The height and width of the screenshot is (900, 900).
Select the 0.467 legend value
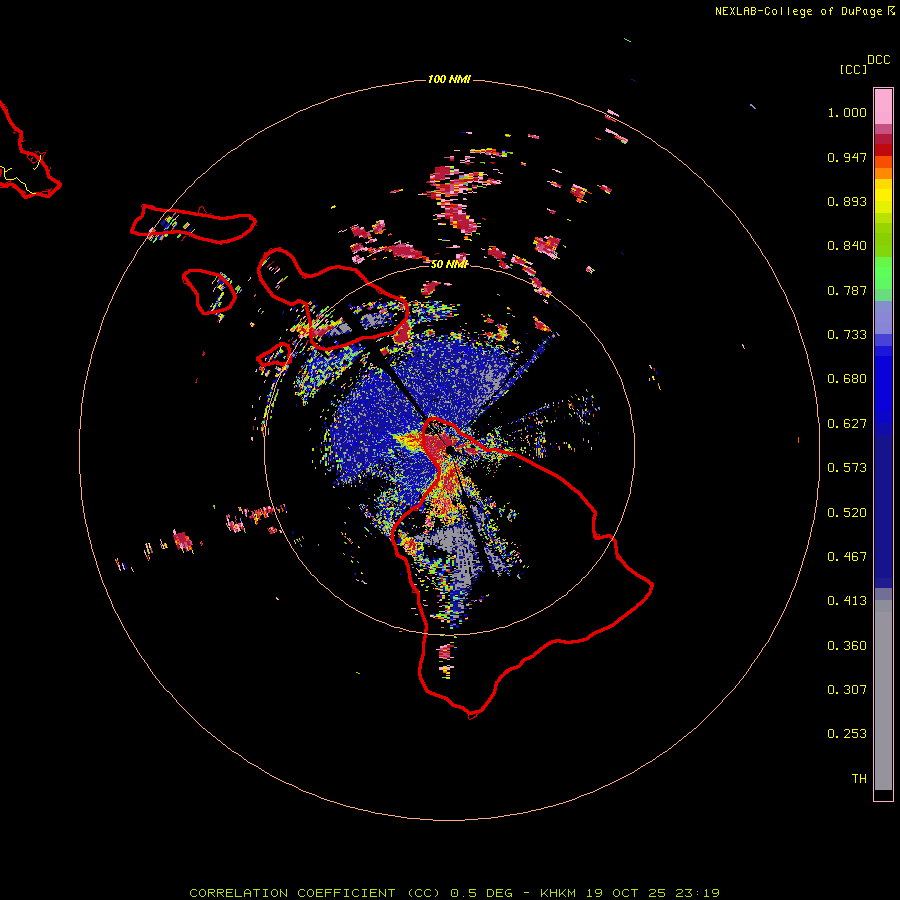tap(847, 557)
